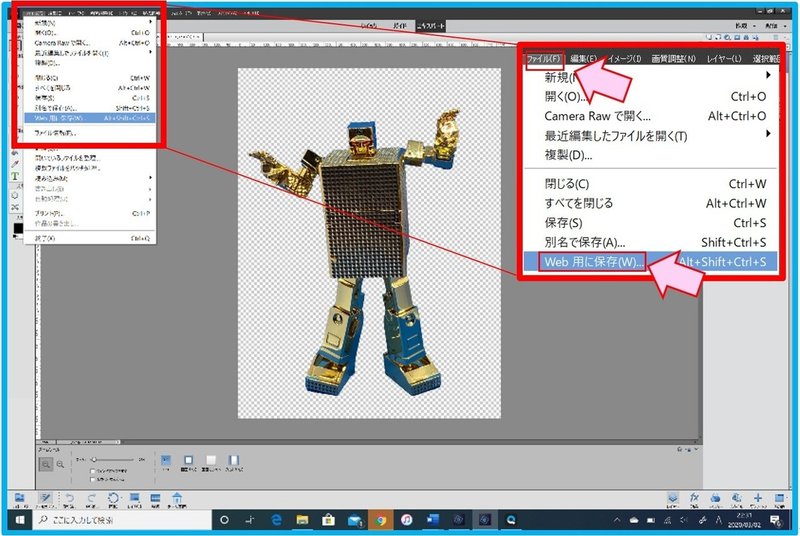
Task: Select the Custom Shape tool in toolbox
Action: (x=15, y=195)
